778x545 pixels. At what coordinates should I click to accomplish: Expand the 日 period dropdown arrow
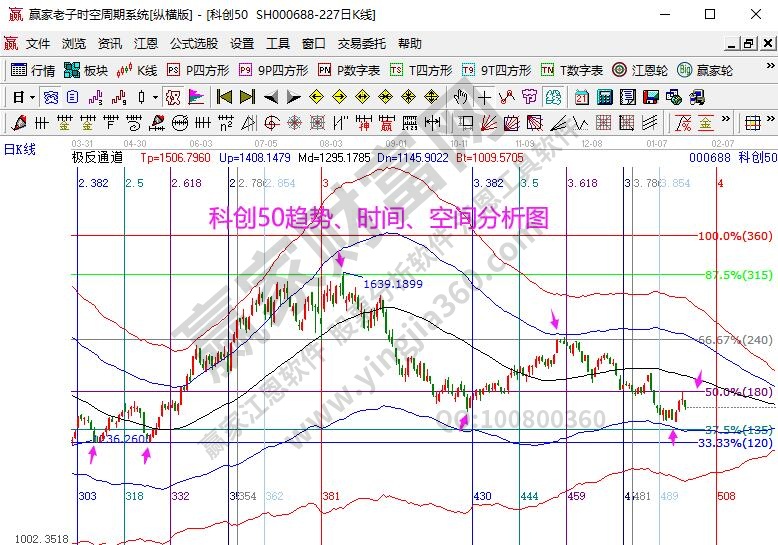pyautogui.click(x=32, y=97)
